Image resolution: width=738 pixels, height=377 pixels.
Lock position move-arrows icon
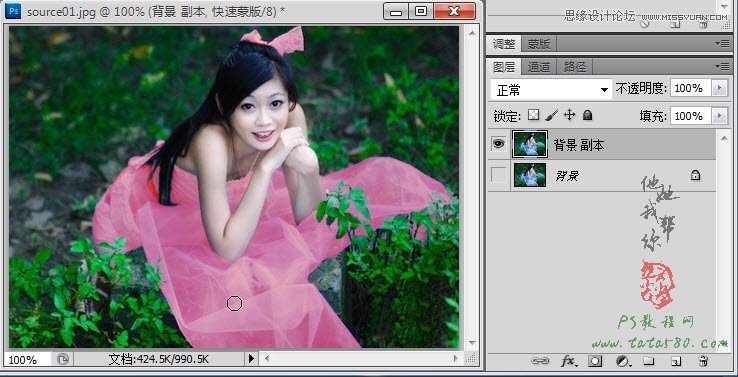click(570, 115)
